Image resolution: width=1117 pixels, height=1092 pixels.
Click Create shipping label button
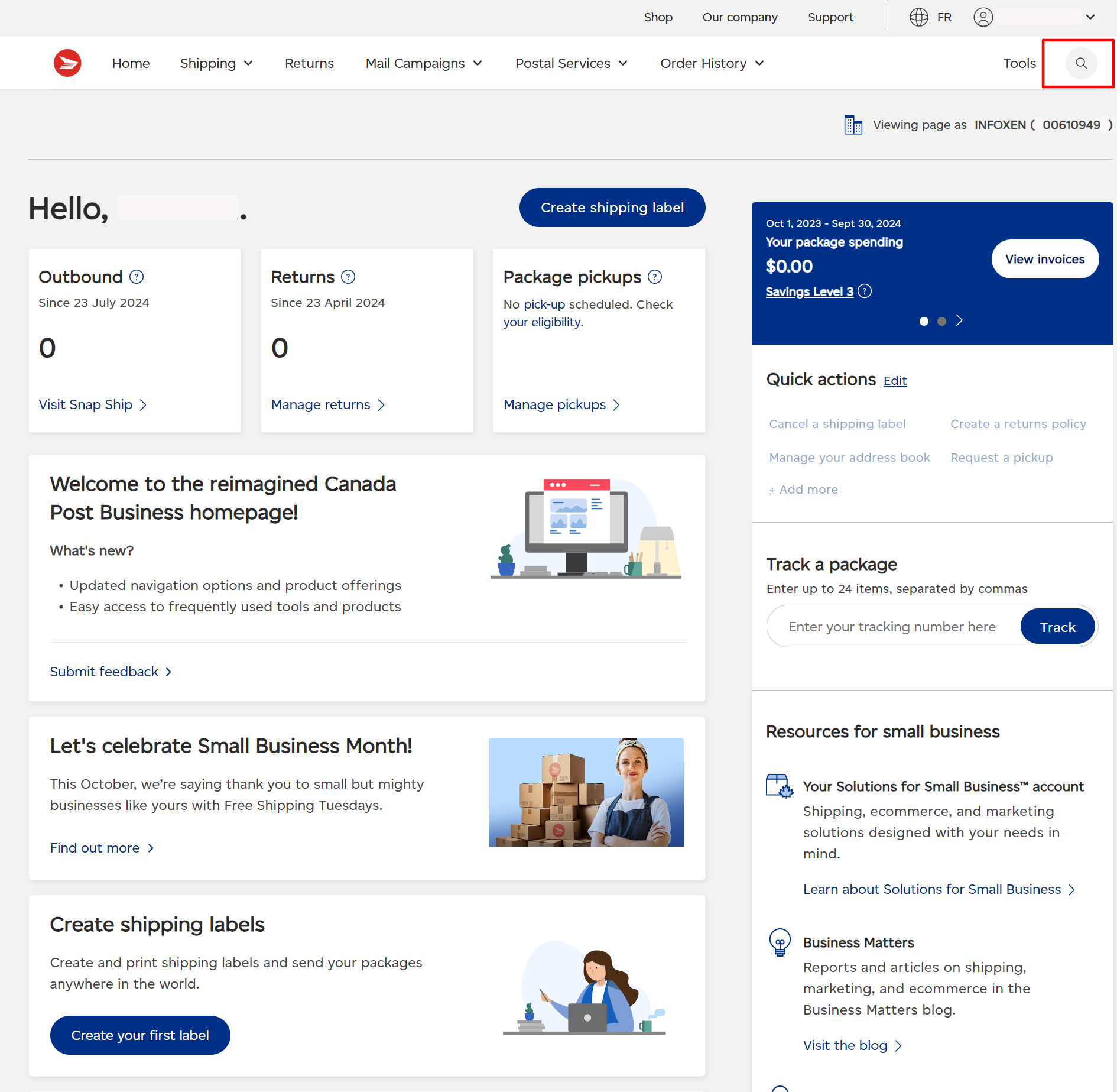[612, 208]
